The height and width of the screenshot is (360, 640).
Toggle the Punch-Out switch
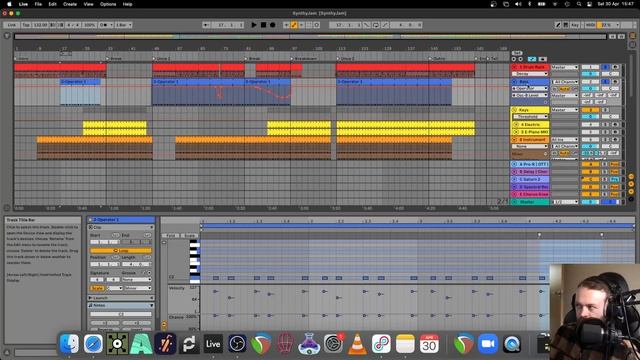pos(385,25)
